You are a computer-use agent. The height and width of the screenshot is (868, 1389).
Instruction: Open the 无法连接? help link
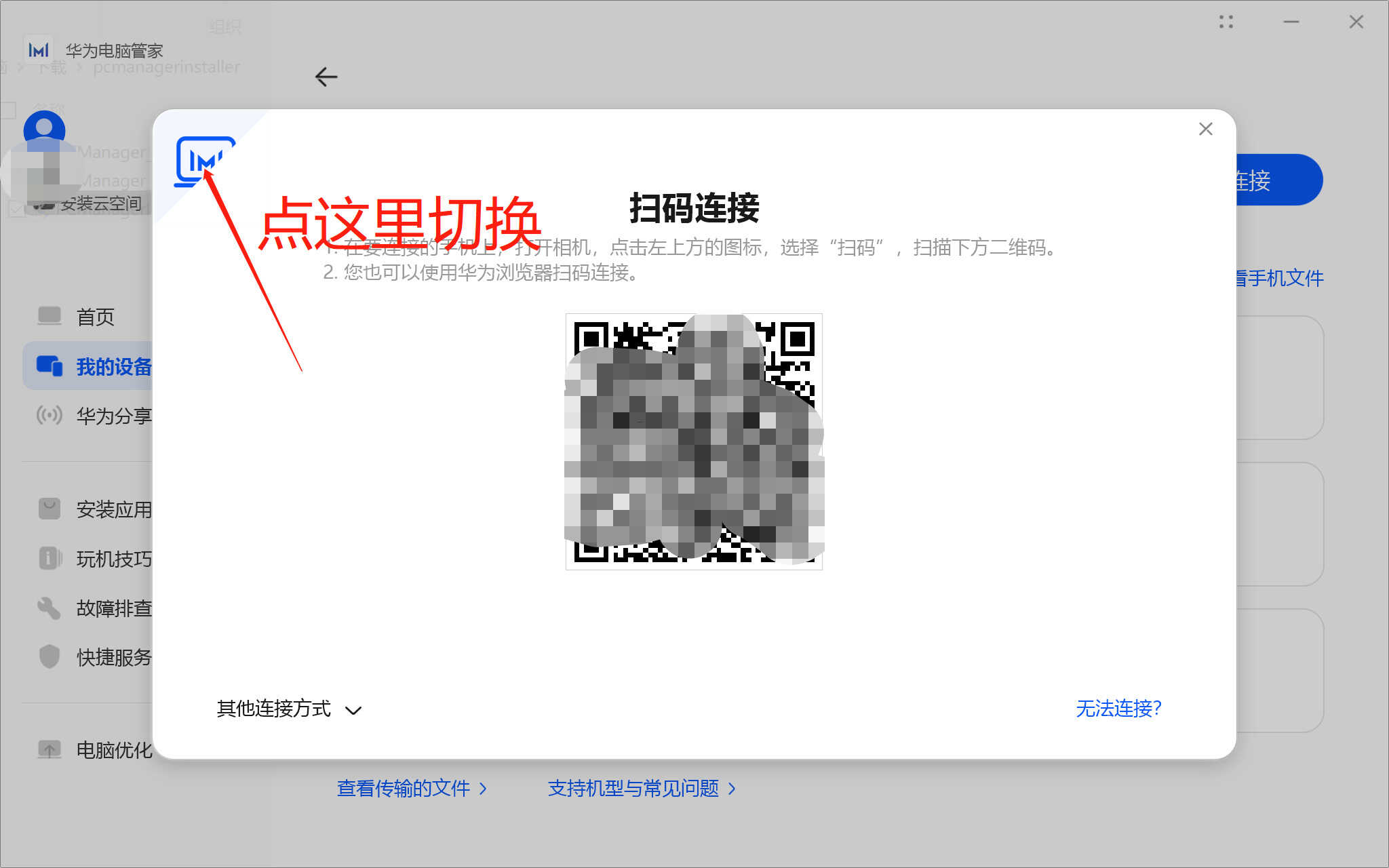pos(1118,709)
